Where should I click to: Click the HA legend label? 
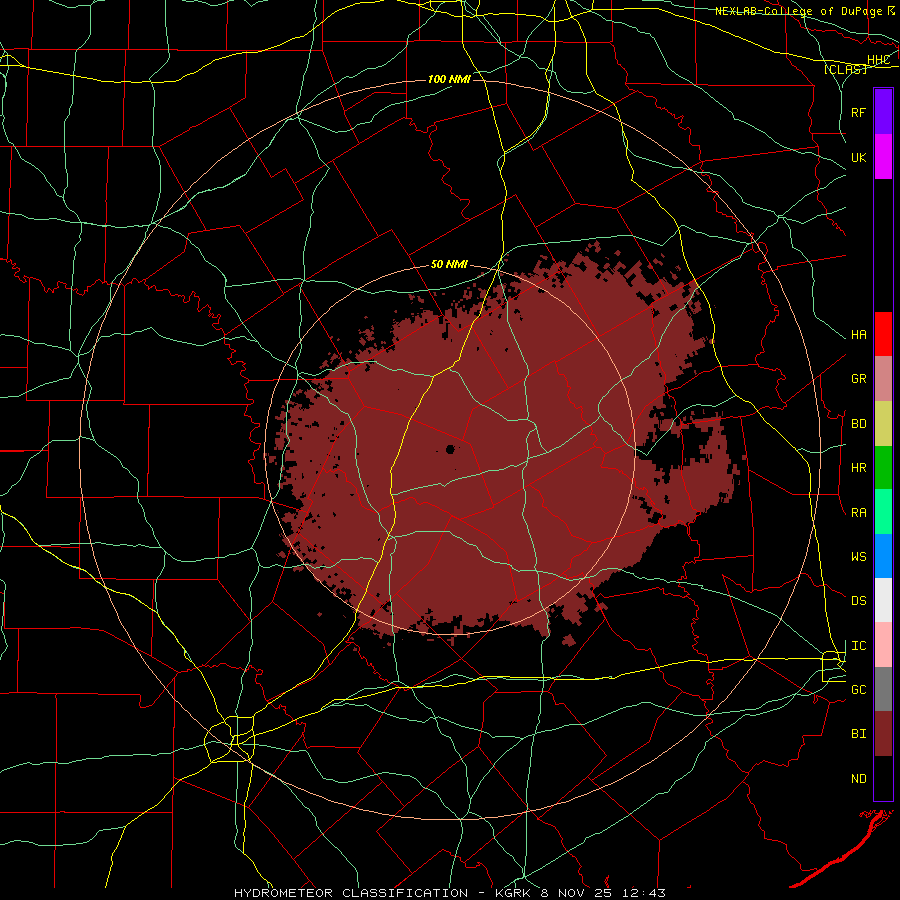point(859,335)
